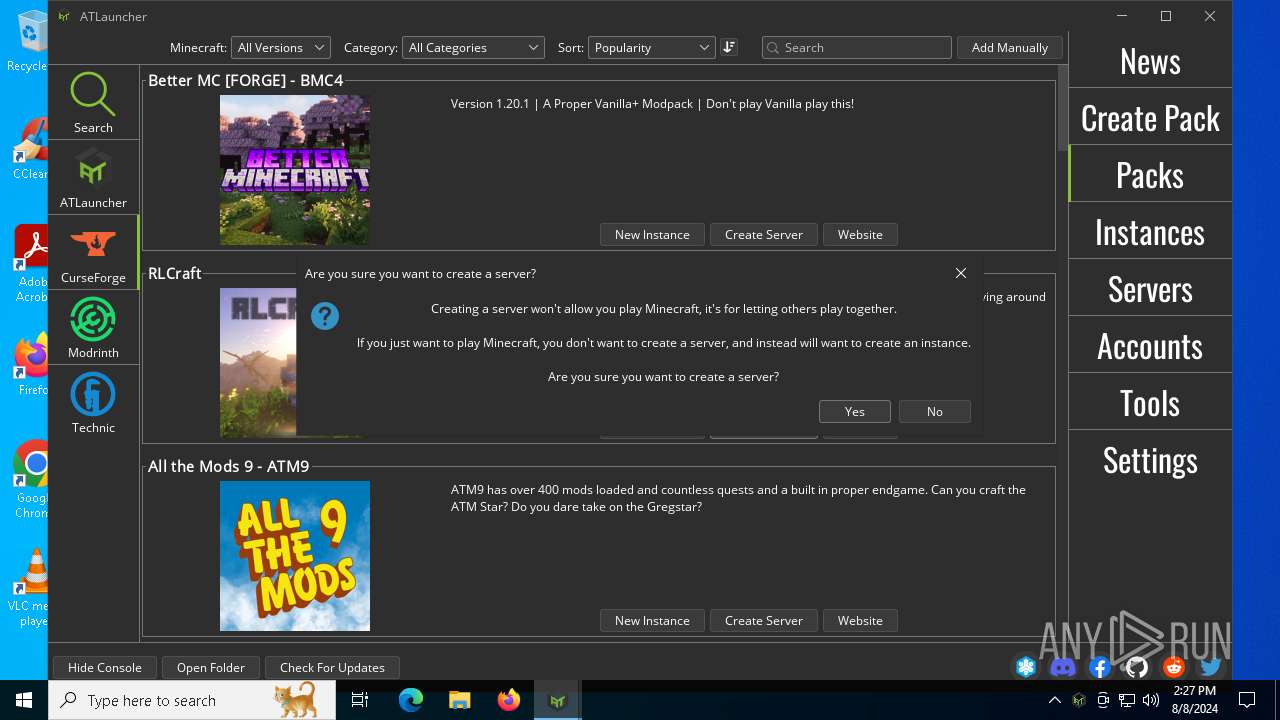
Task: Click Add Manually button
Action: point(1010,47)
